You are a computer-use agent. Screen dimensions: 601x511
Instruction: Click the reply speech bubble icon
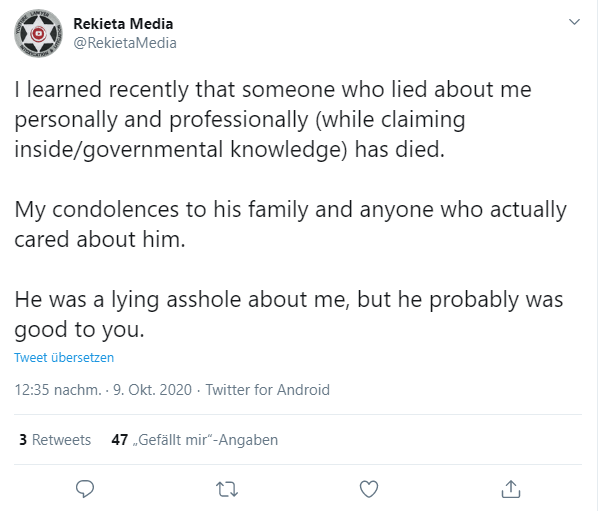(x=85, y=489)
